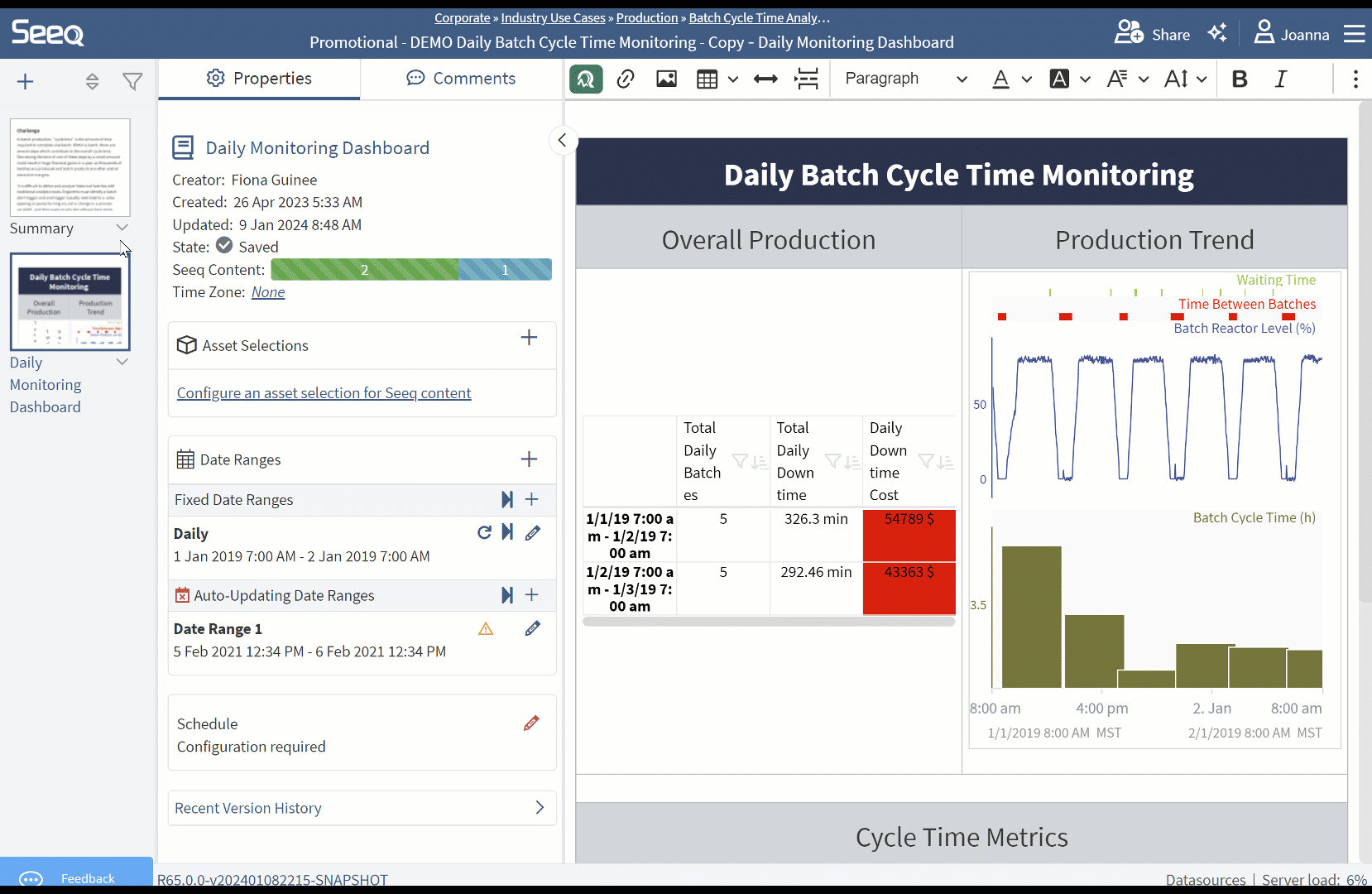Expand Daily Monitoring Dashboard document chevron
This screenshot has width=1372, height=894.
[x=122, y=362]
